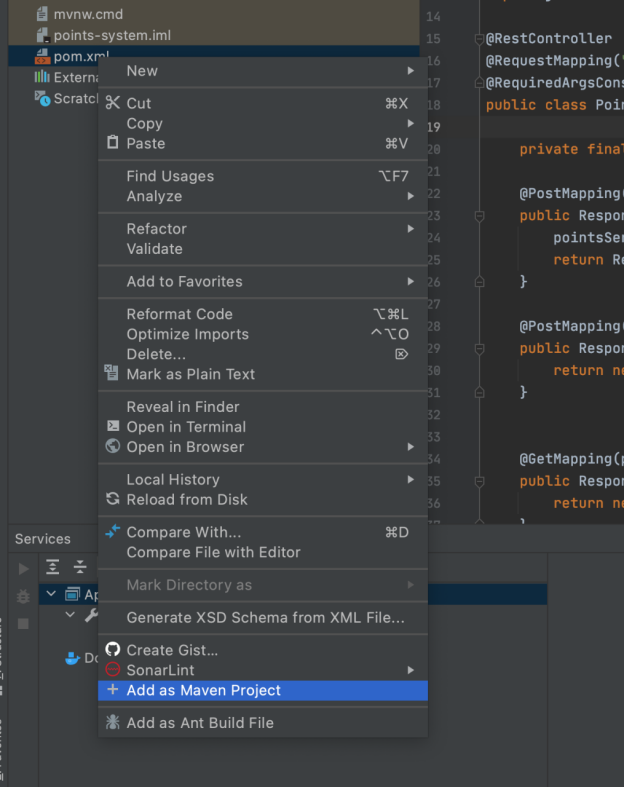Click the Docker whale icon in Services
Screen dimensions: 624x788
(73, 658)
